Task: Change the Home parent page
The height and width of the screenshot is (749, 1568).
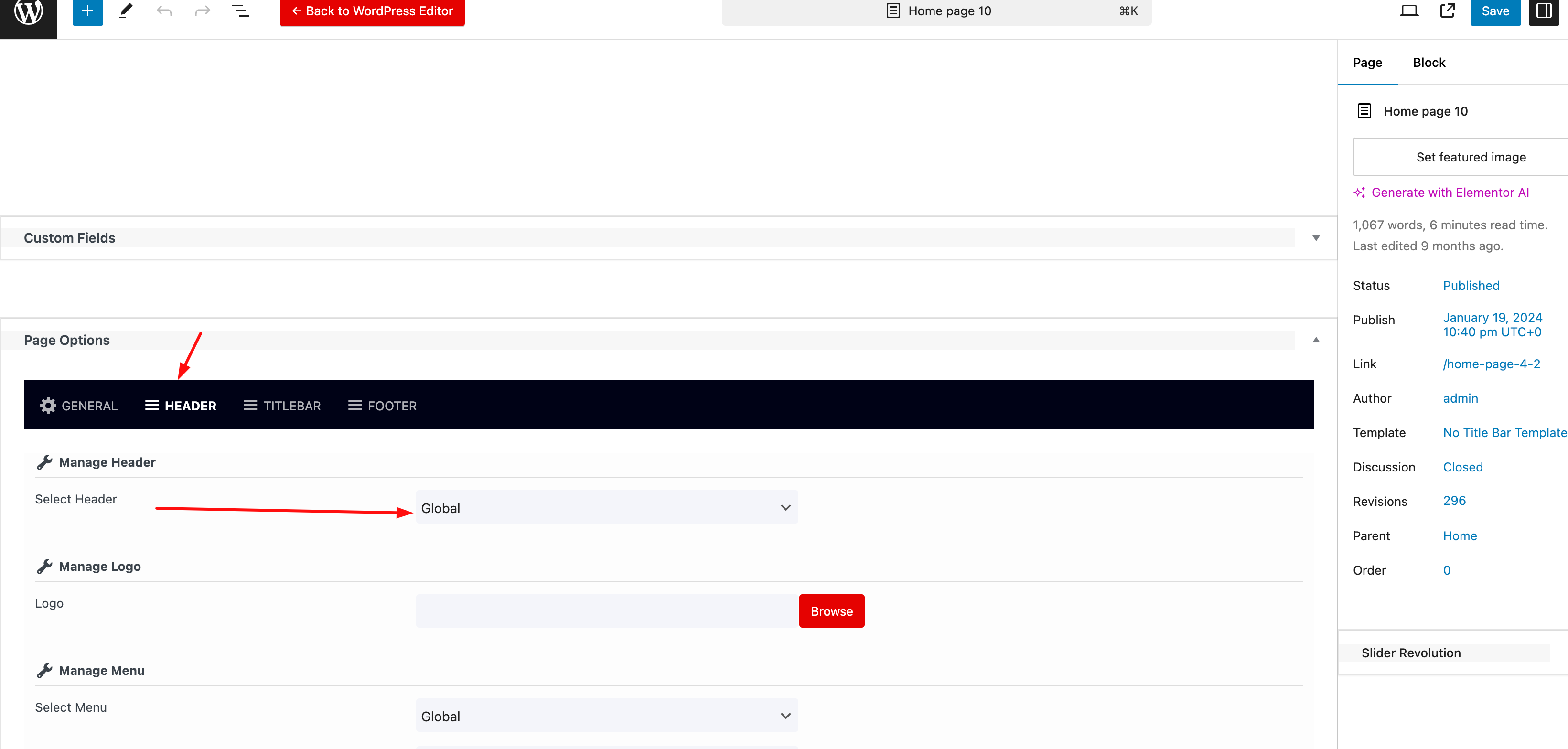Action: [1460, 536]
